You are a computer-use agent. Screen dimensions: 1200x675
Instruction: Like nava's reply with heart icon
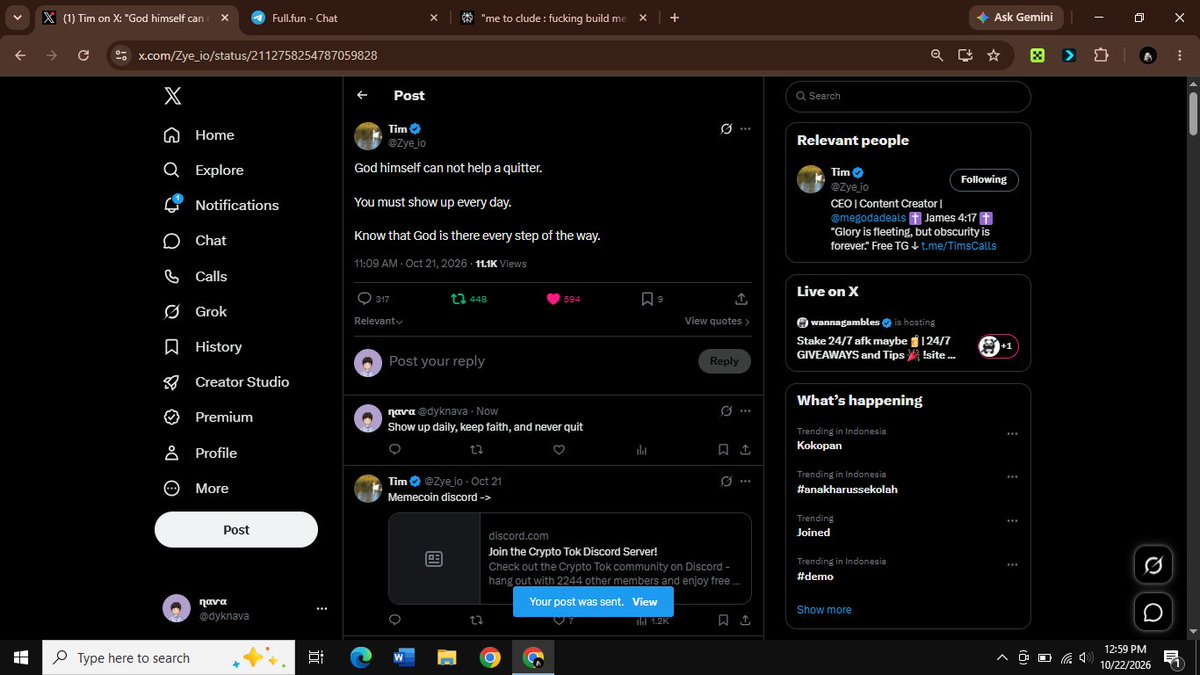559,450
